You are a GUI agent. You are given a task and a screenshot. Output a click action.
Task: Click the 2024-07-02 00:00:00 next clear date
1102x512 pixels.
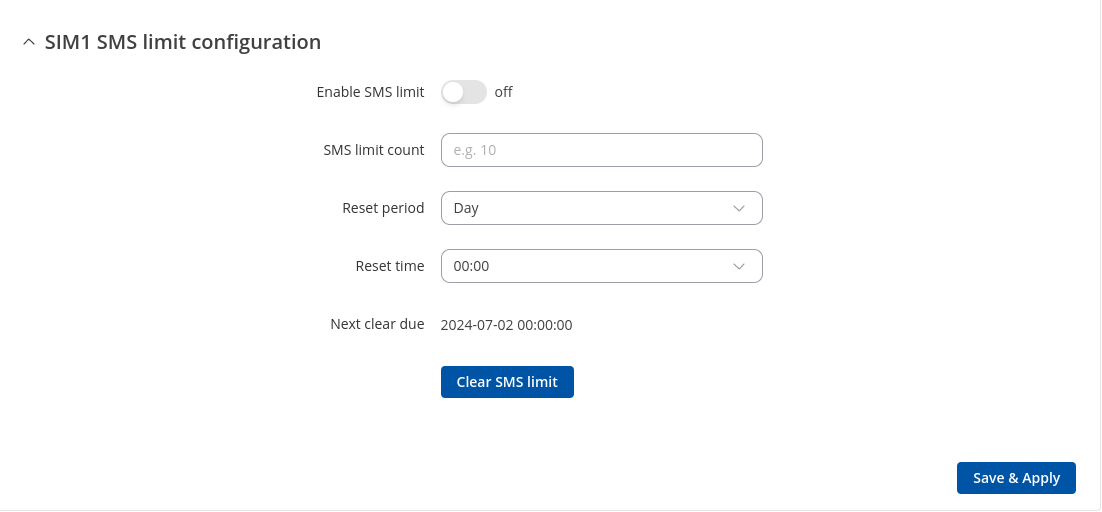tap(506, 325)
